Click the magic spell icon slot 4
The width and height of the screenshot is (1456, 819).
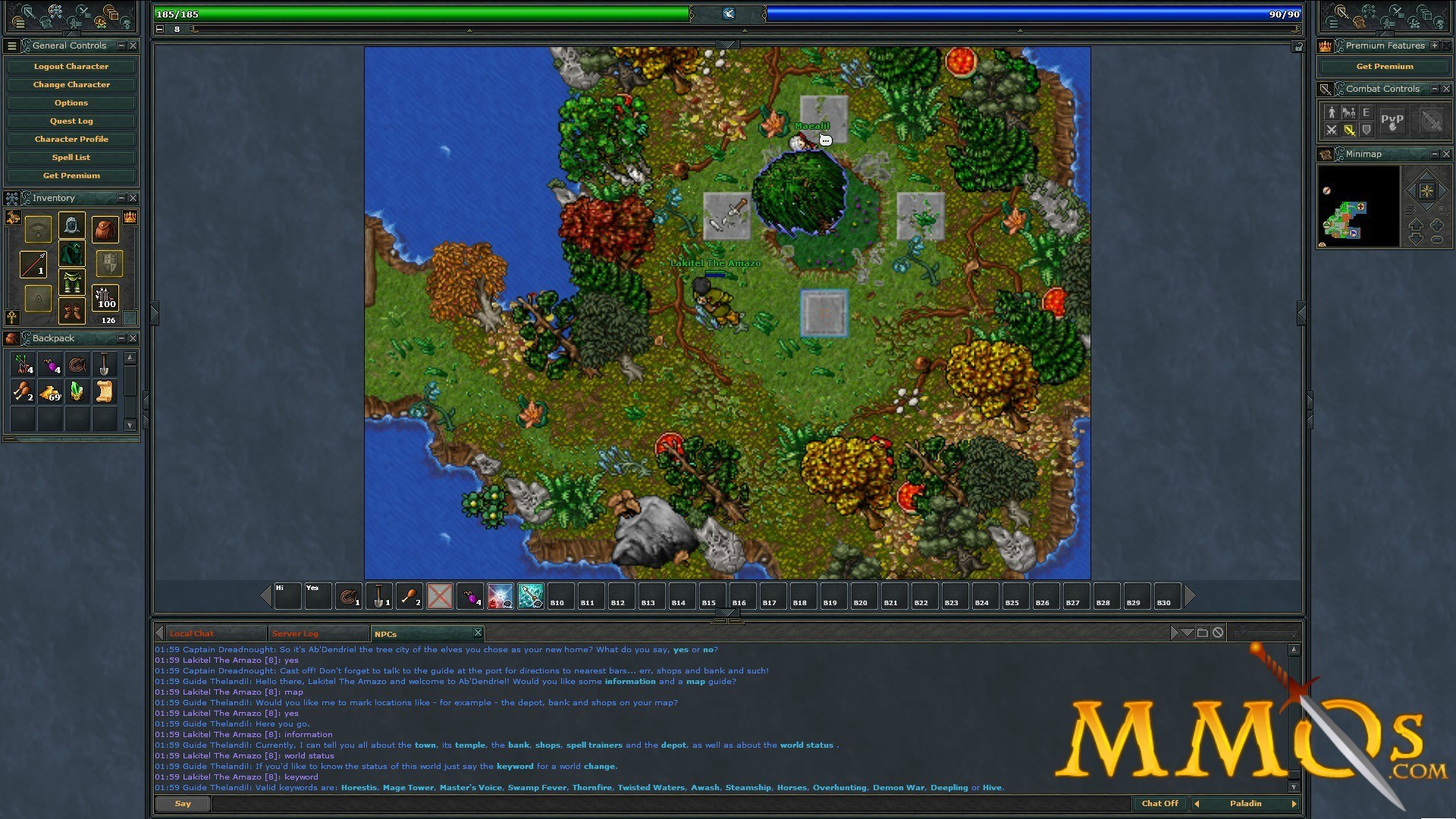coord(471,595)
